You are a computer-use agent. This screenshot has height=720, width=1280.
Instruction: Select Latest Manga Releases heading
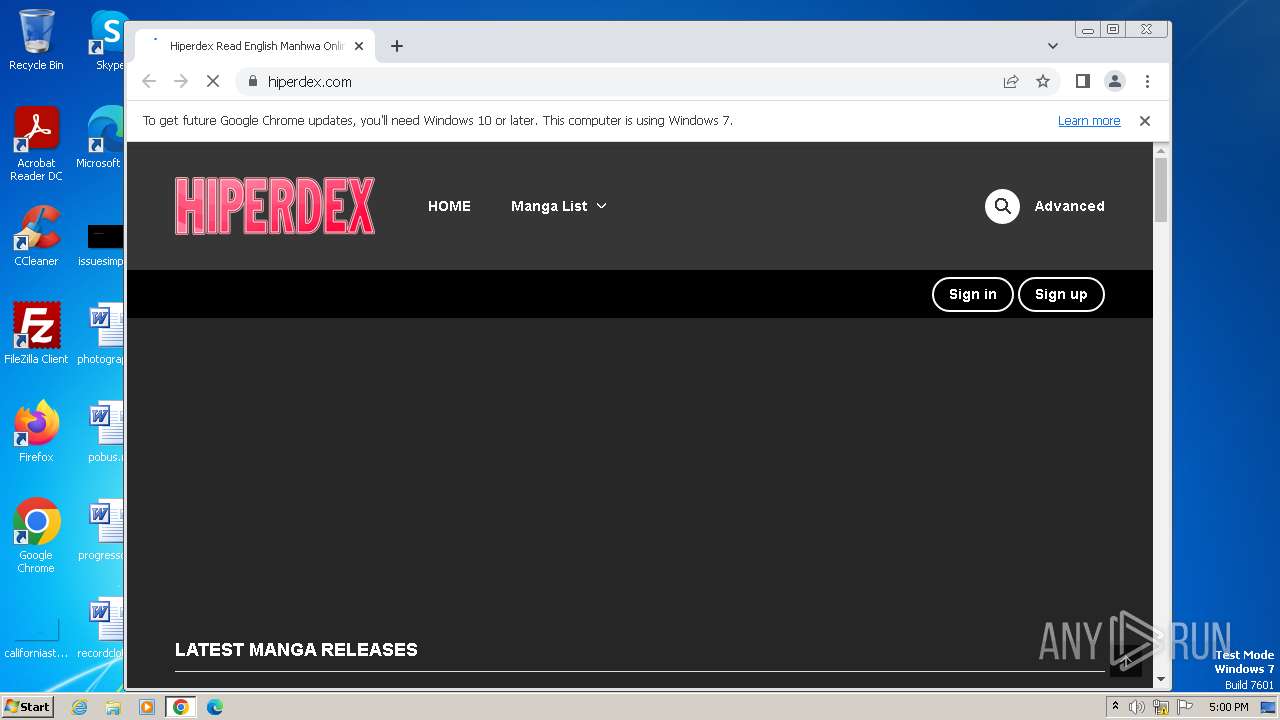pos(296,650)
